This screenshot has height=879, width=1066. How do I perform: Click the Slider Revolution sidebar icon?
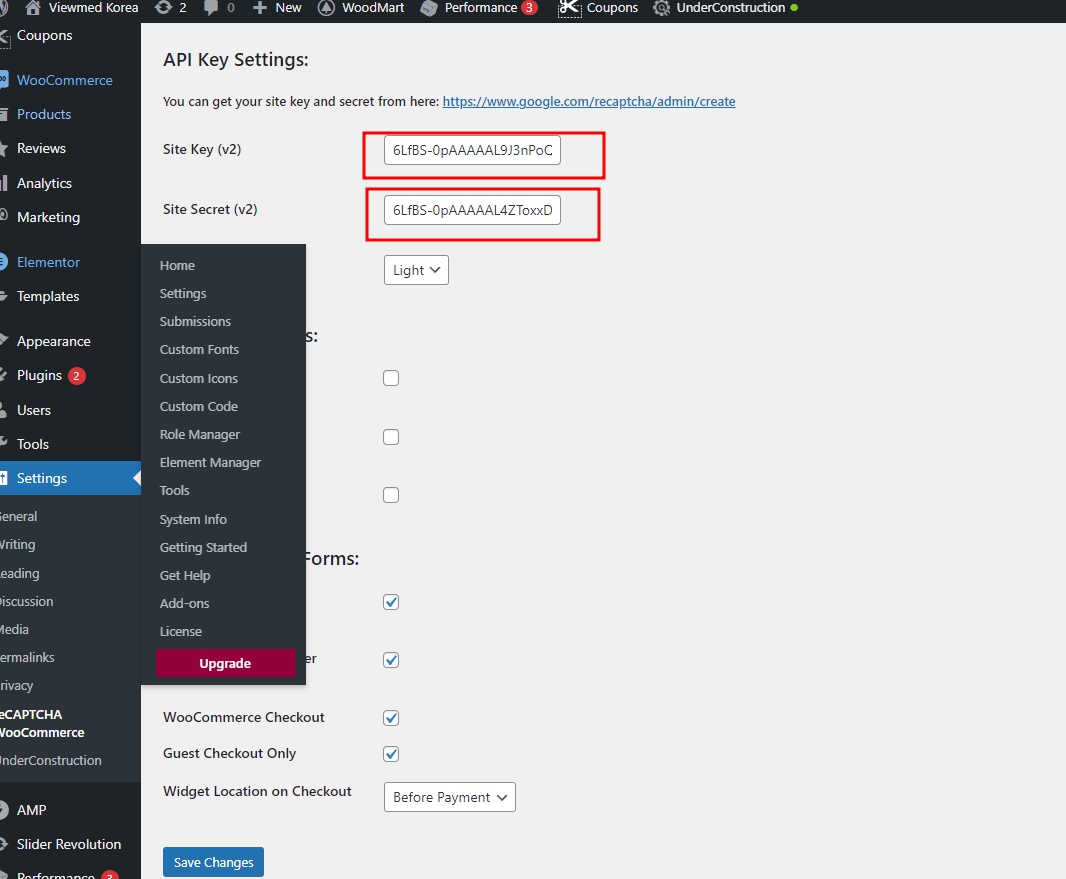point(3,844)
